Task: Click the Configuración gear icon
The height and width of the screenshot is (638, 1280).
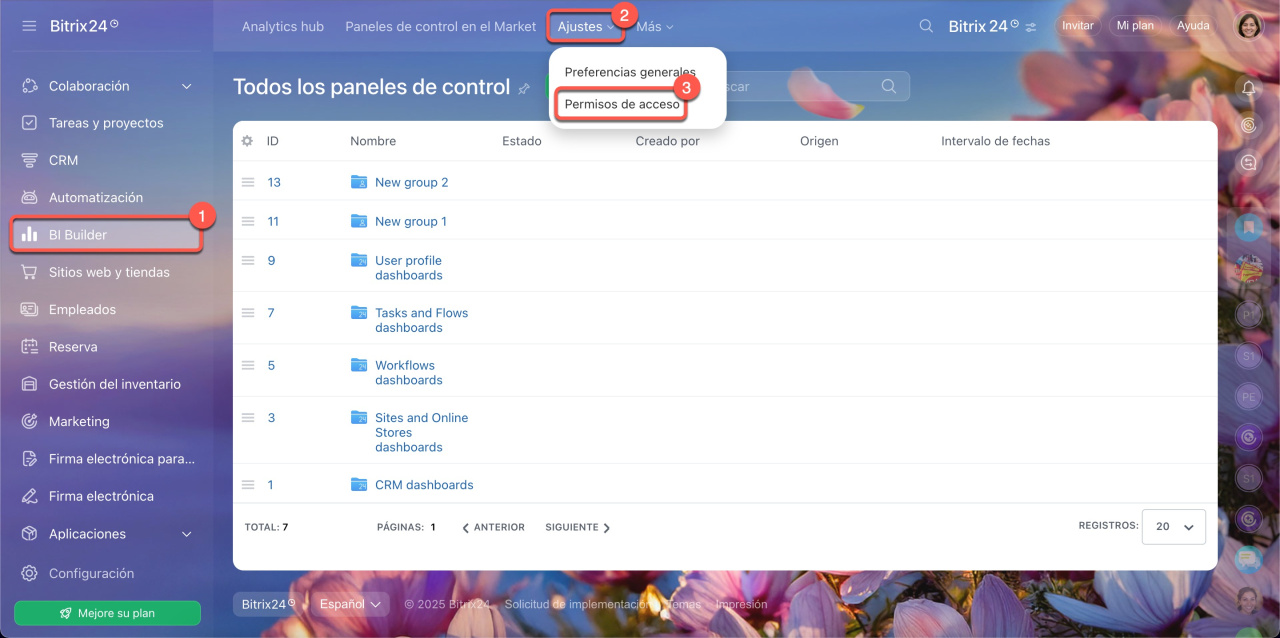Action: (30, 574)
